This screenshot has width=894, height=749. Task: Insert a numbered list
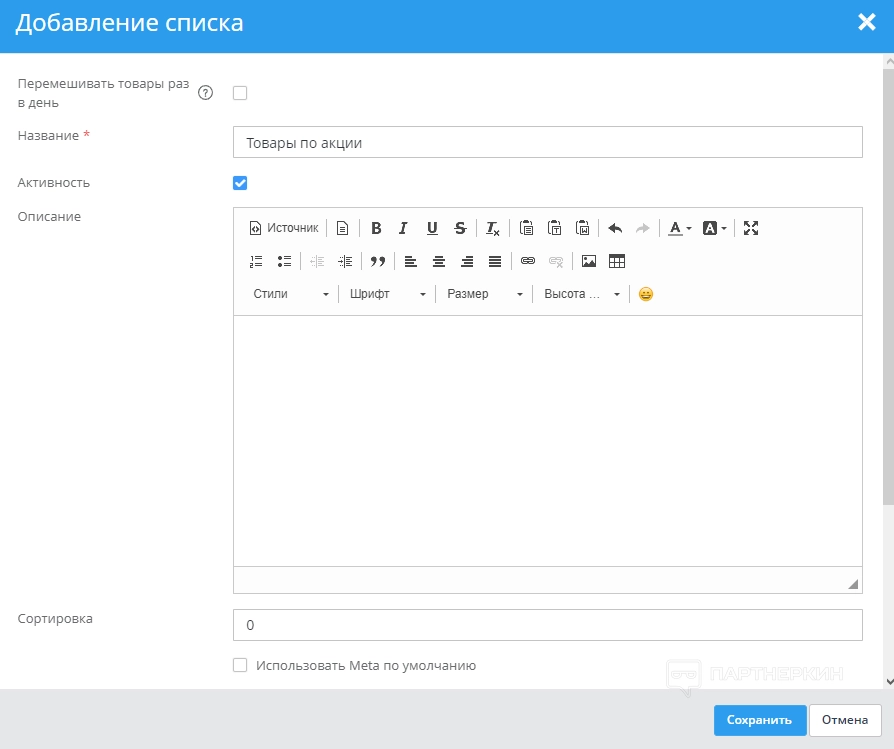pos(256,261)
